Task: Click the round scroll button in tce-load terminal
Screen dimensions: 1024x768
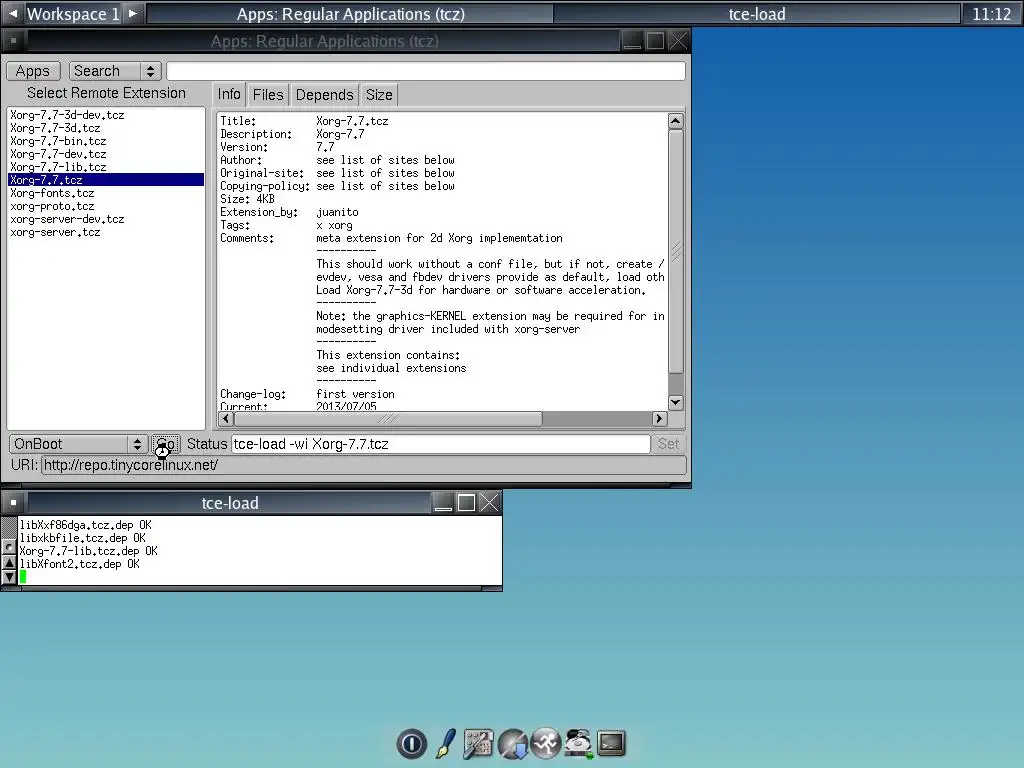Action: 9,547
